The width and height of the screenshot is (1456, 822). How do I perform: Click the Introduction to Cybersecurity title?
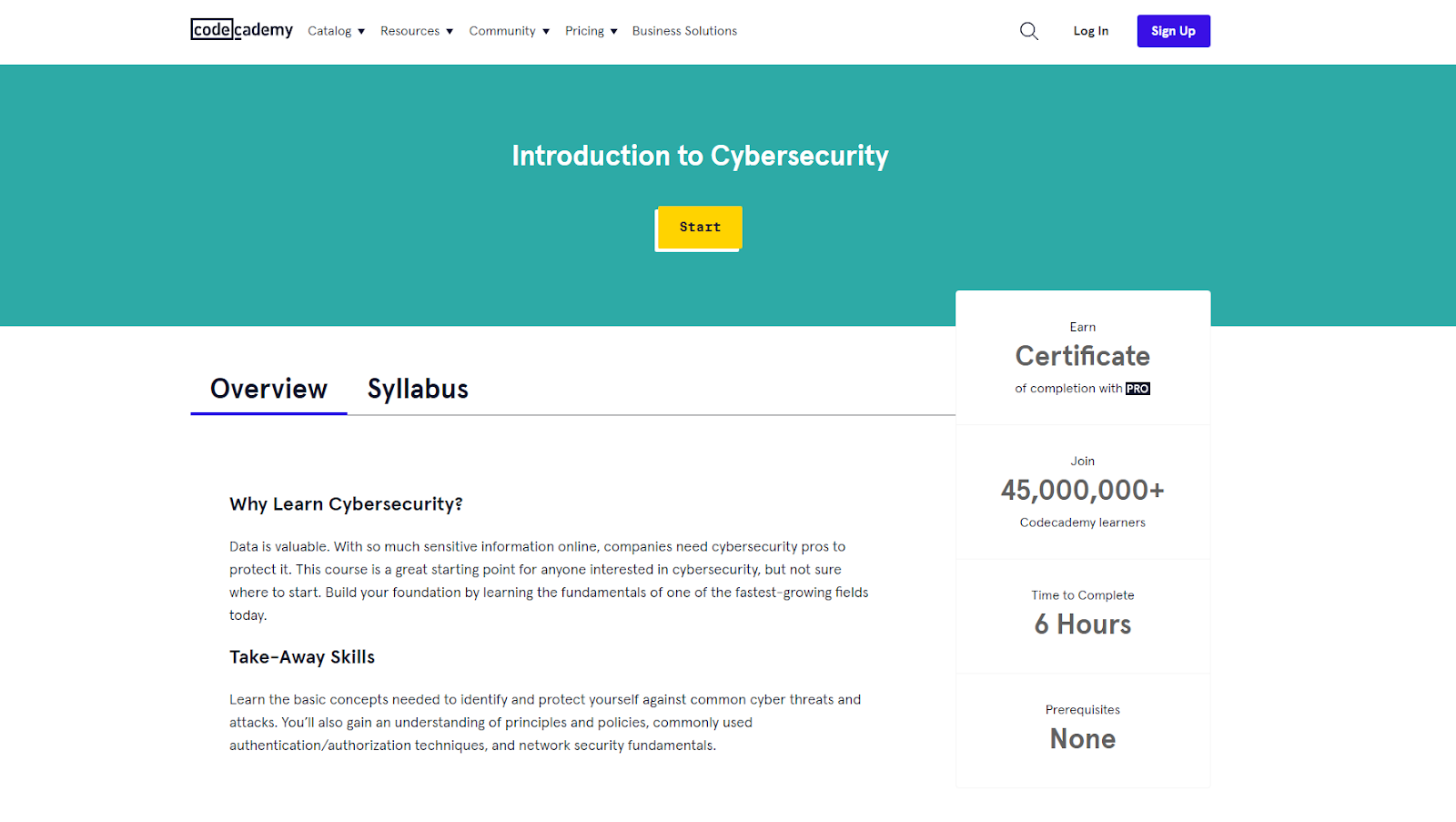click(700, 156)
